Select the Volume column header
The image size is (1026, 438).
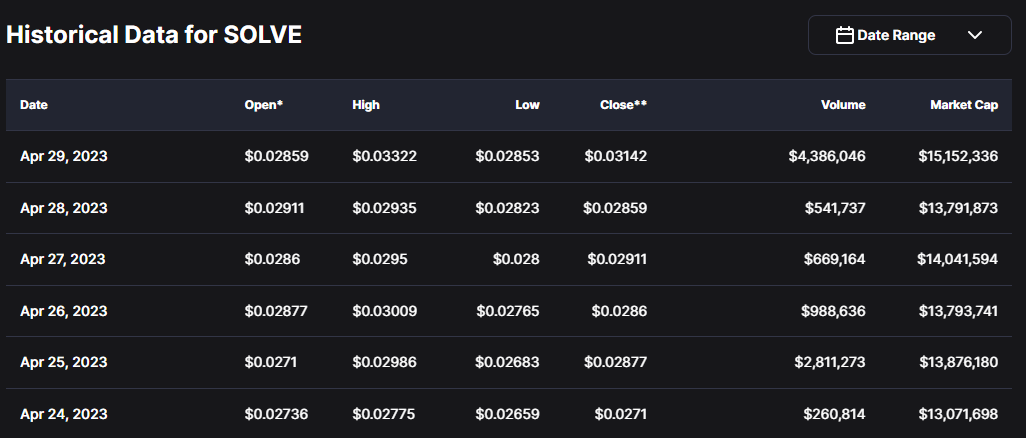pyautogui.click(x=843, y=104)
